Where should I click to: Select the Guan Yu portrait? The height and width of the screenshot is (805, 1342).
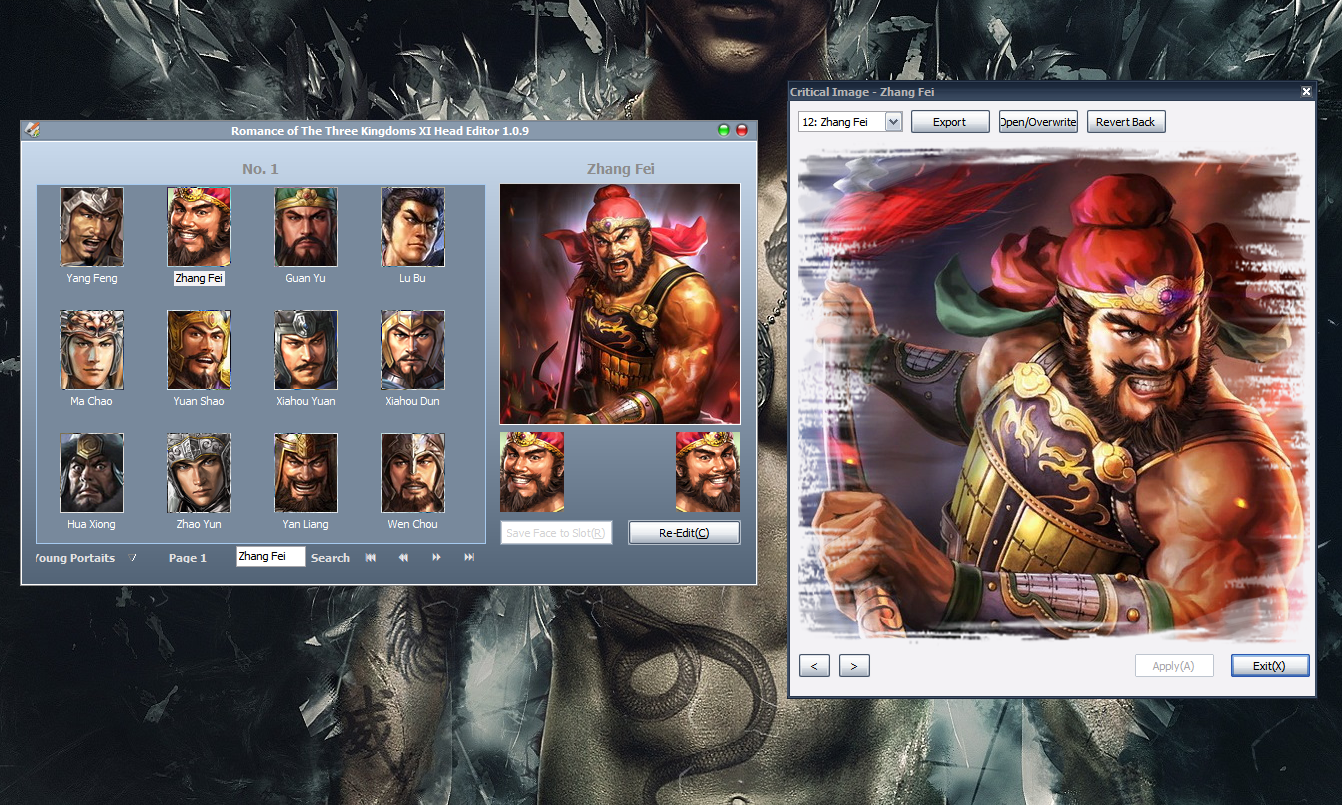point(306,227)
